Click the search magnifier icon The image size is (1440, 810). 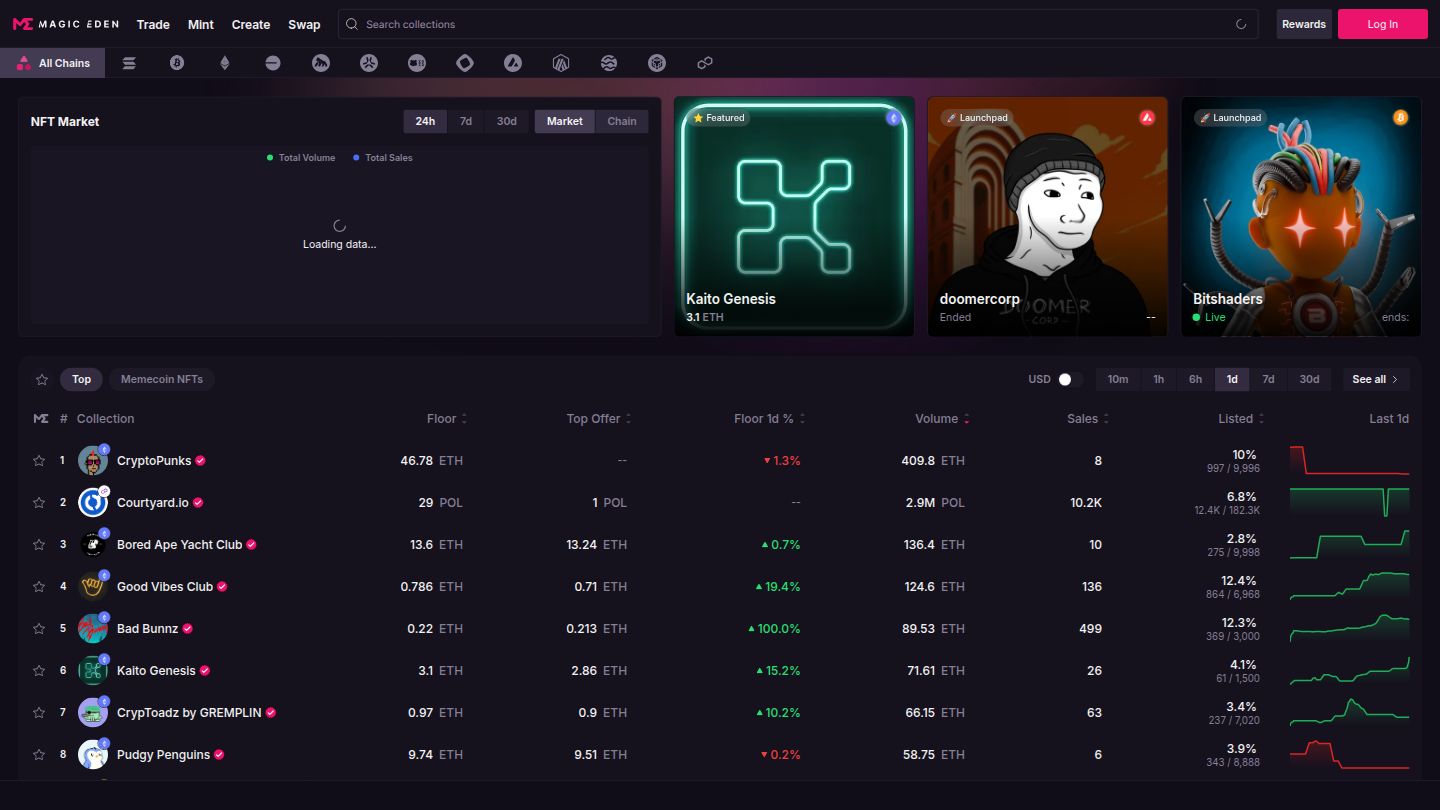point(352,24)
